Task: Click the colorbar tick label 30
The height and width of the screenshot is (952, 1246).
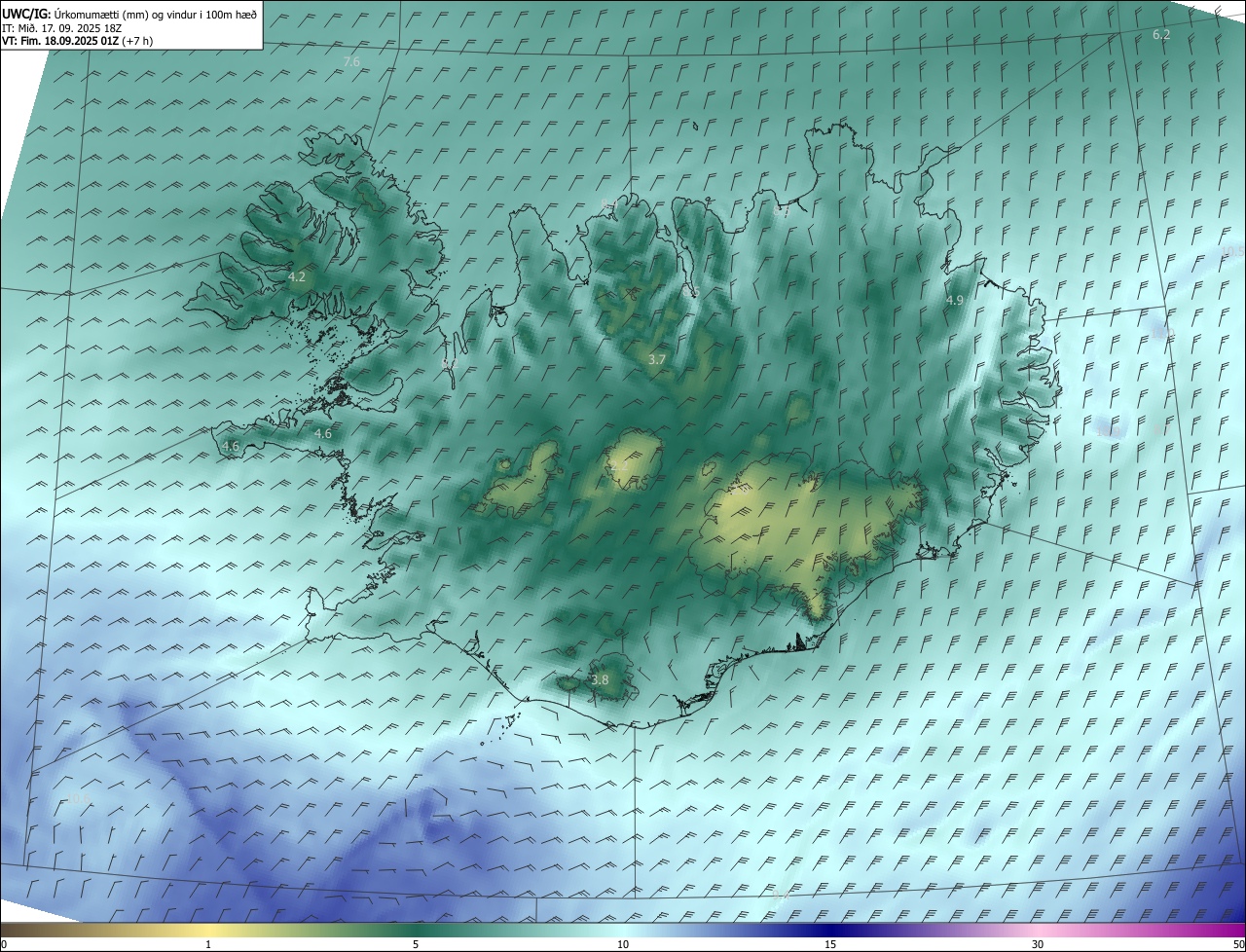Action: tap(1038, 944)
